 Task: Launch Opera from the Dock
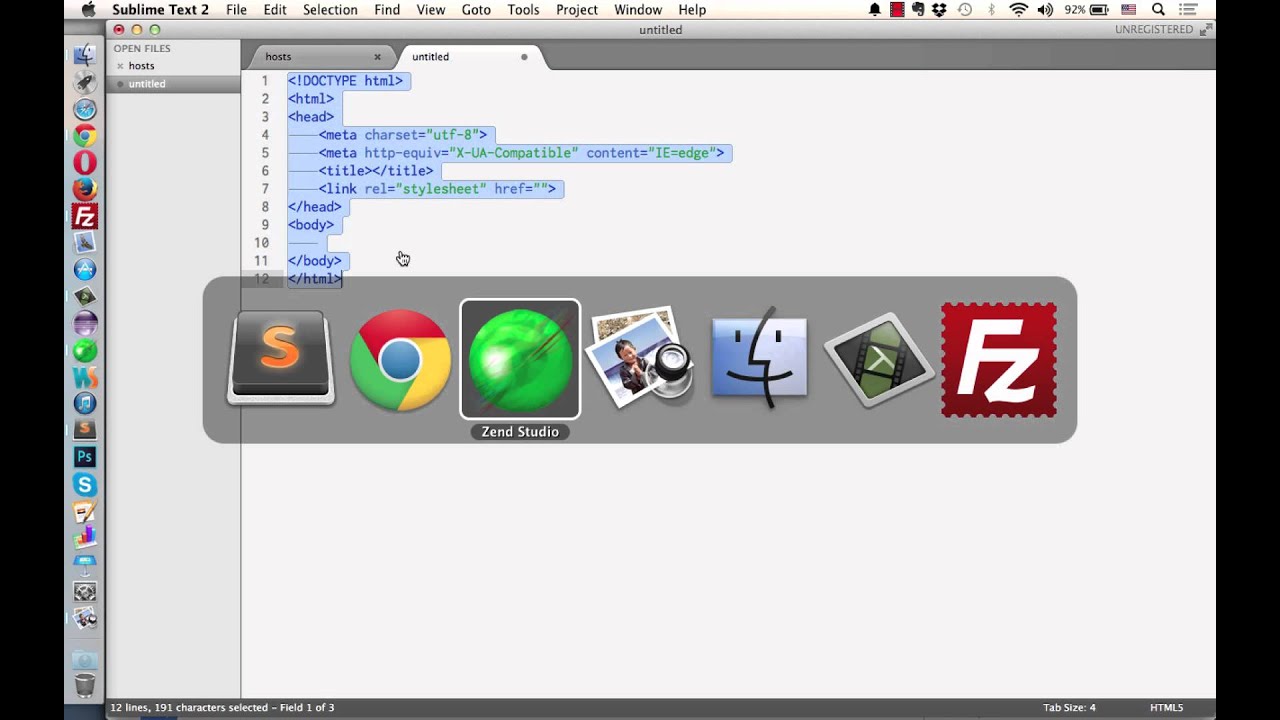click(x=85, y=162)
